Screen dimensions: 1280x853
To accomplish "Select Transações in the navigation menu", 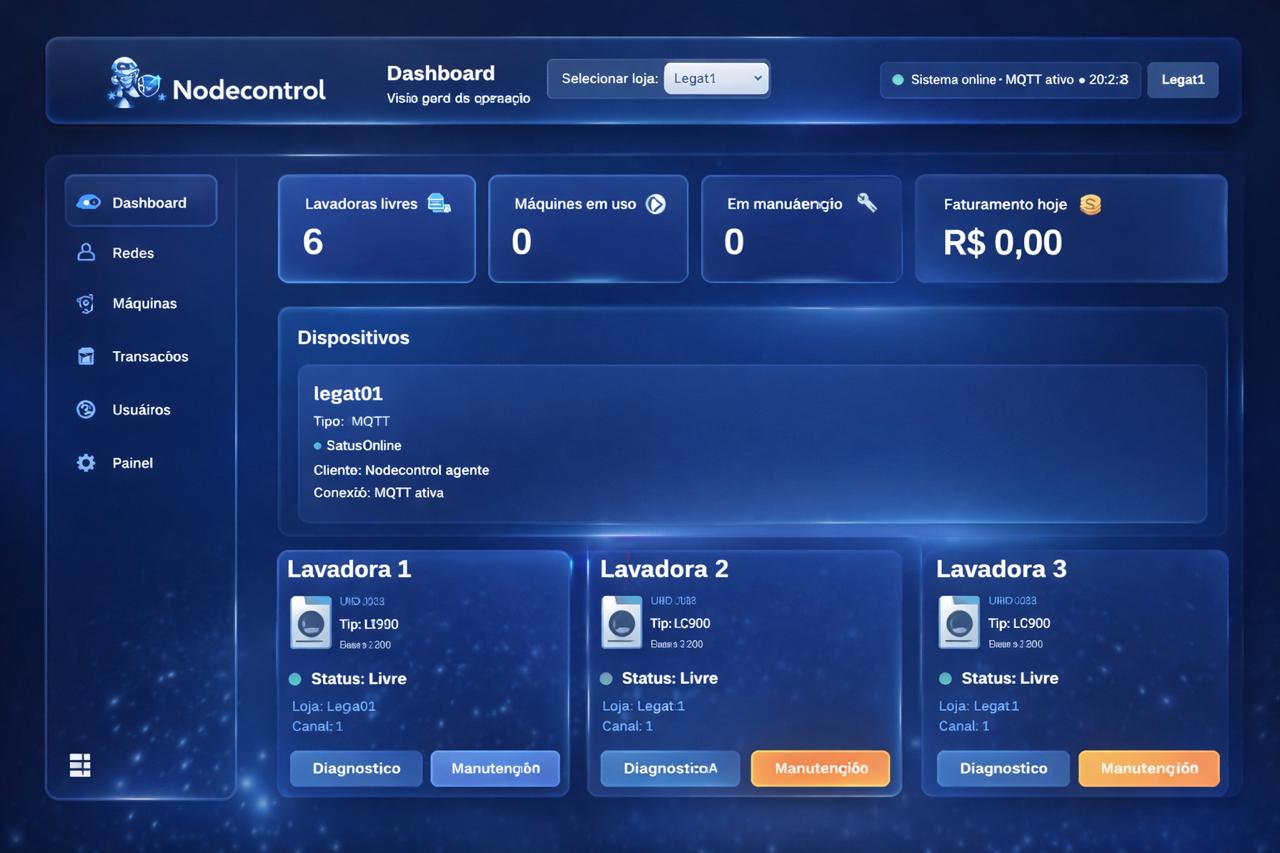I will [150, 356].
